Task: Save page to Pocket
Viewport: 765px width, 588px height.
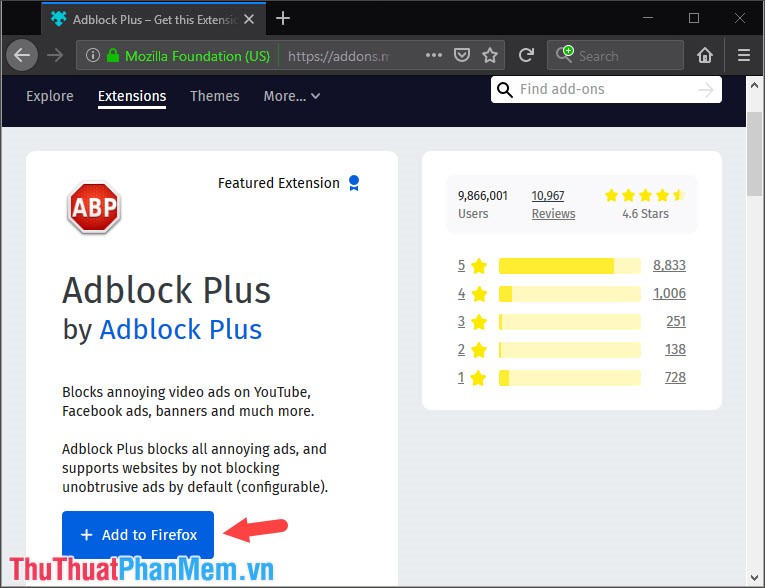Action: click(x=462, y=55)
